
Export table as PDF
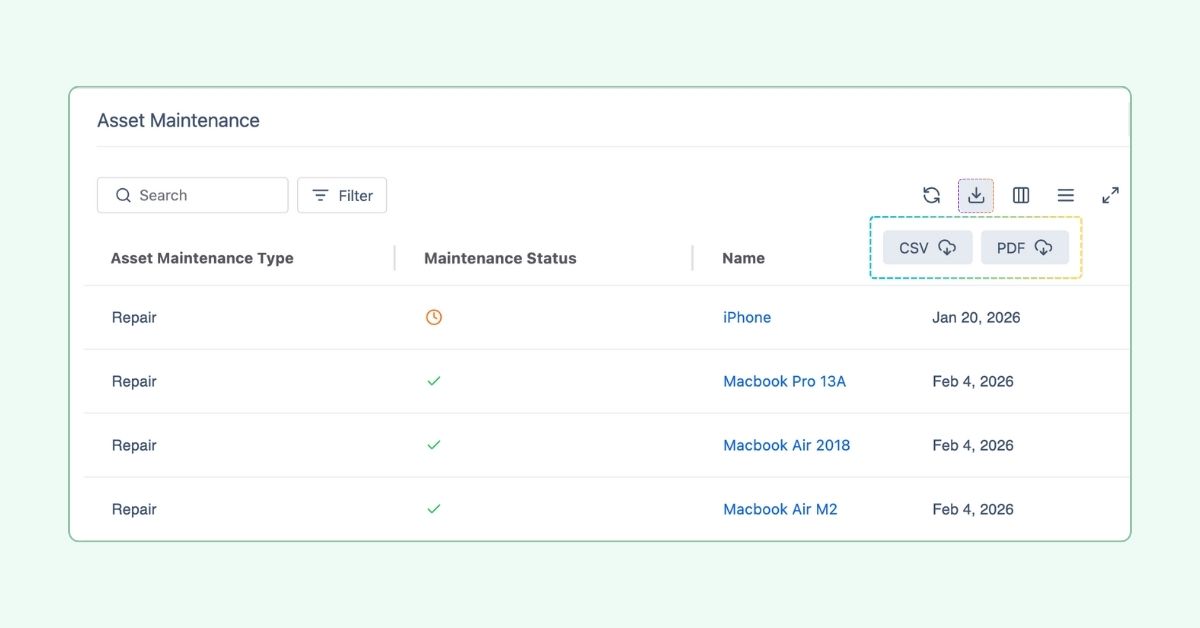pos(1024,248)
